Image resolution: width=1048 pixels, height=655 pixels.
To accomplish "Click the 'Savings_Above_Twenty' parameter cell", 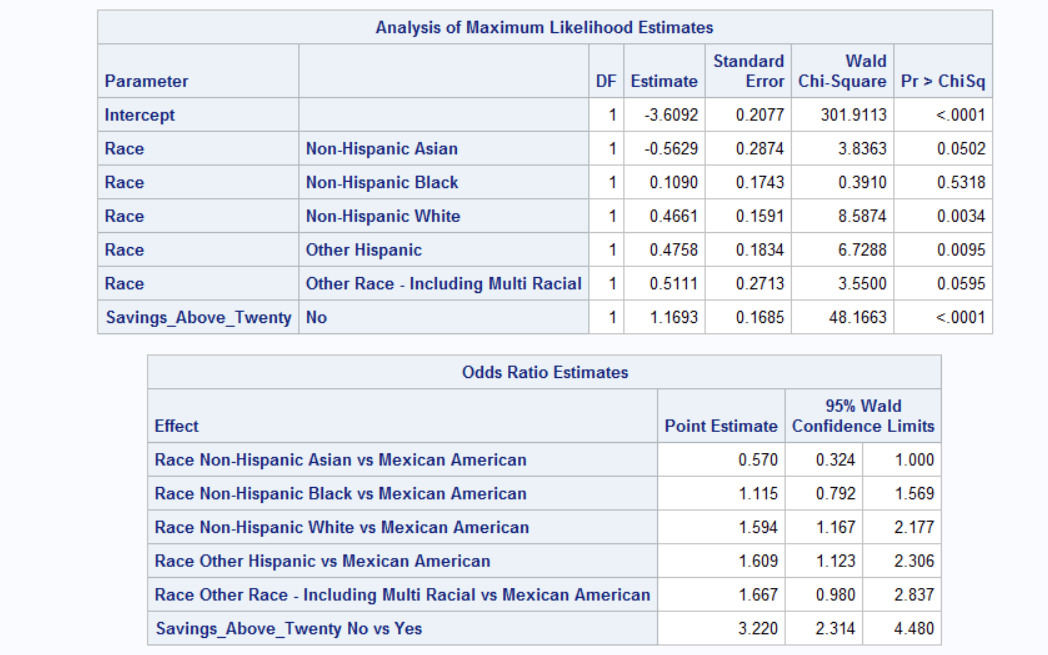I will coord(199,317).
